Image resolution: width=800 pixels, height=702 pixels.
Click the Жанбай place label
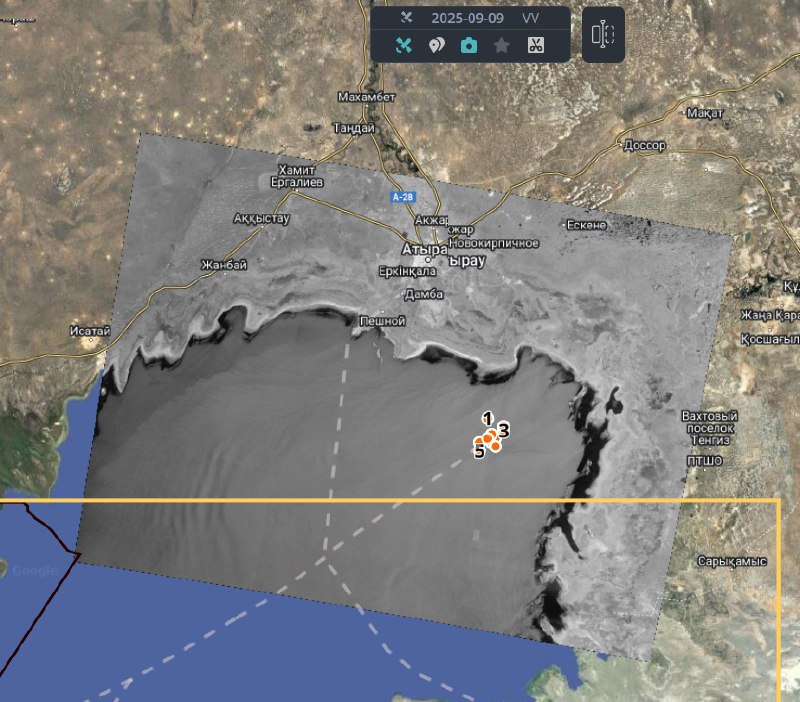pos(224,265)
